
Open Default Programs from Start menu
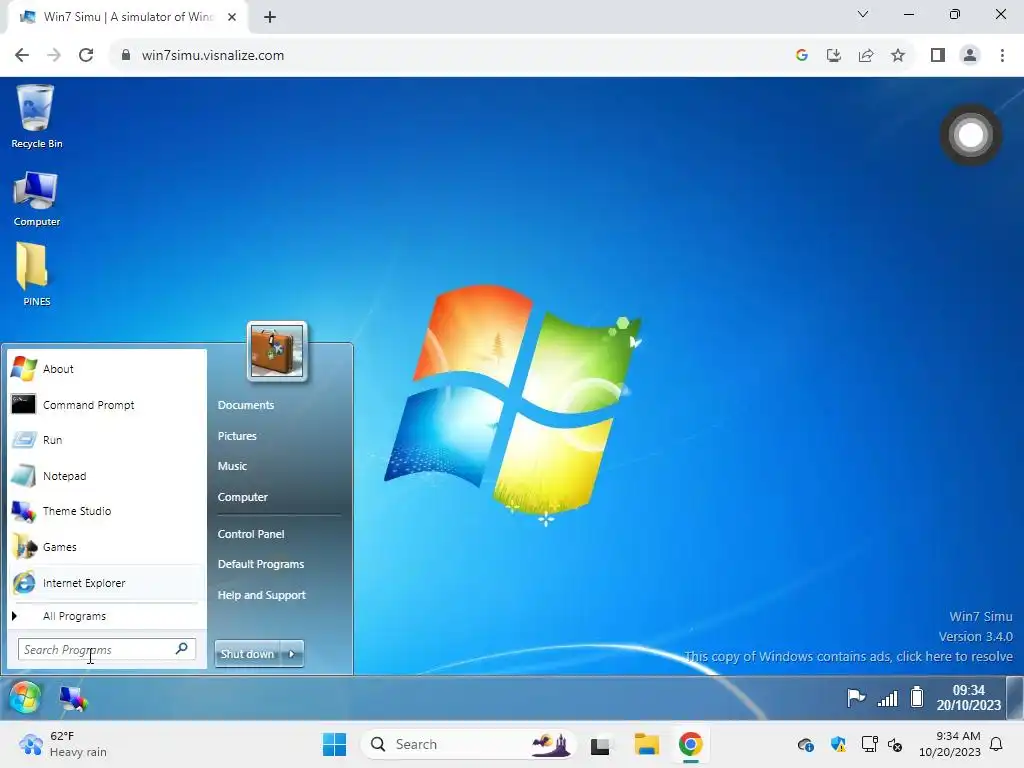tap(261, 564)
